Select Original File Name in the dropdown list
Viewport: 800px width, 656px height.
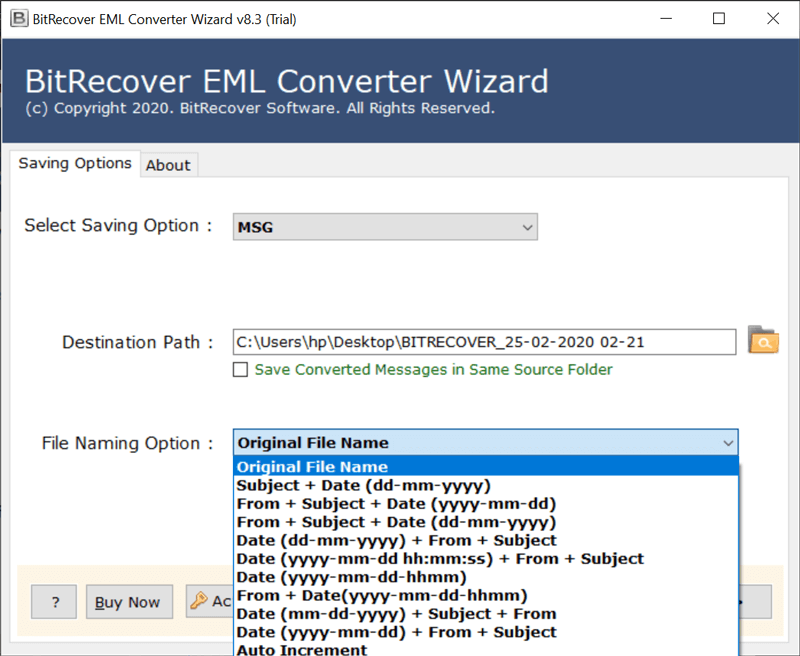point(486,467)
